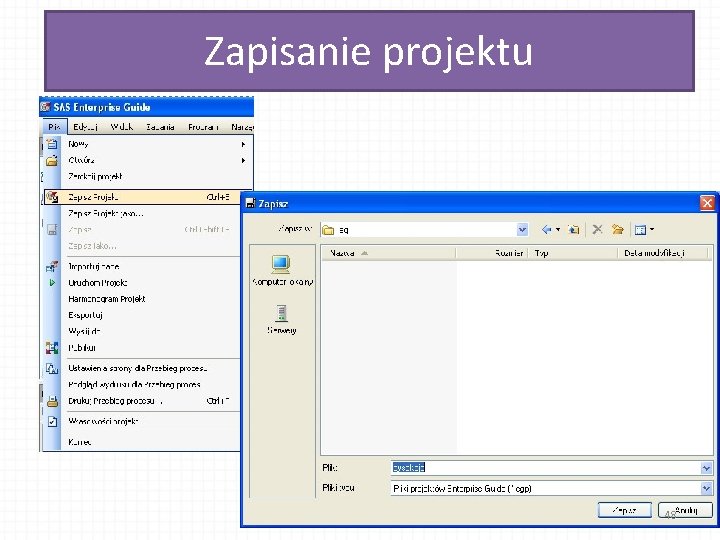Screen dimensions: 720x540
Task: Sort by Rozmiar column header
Action: 492,253
